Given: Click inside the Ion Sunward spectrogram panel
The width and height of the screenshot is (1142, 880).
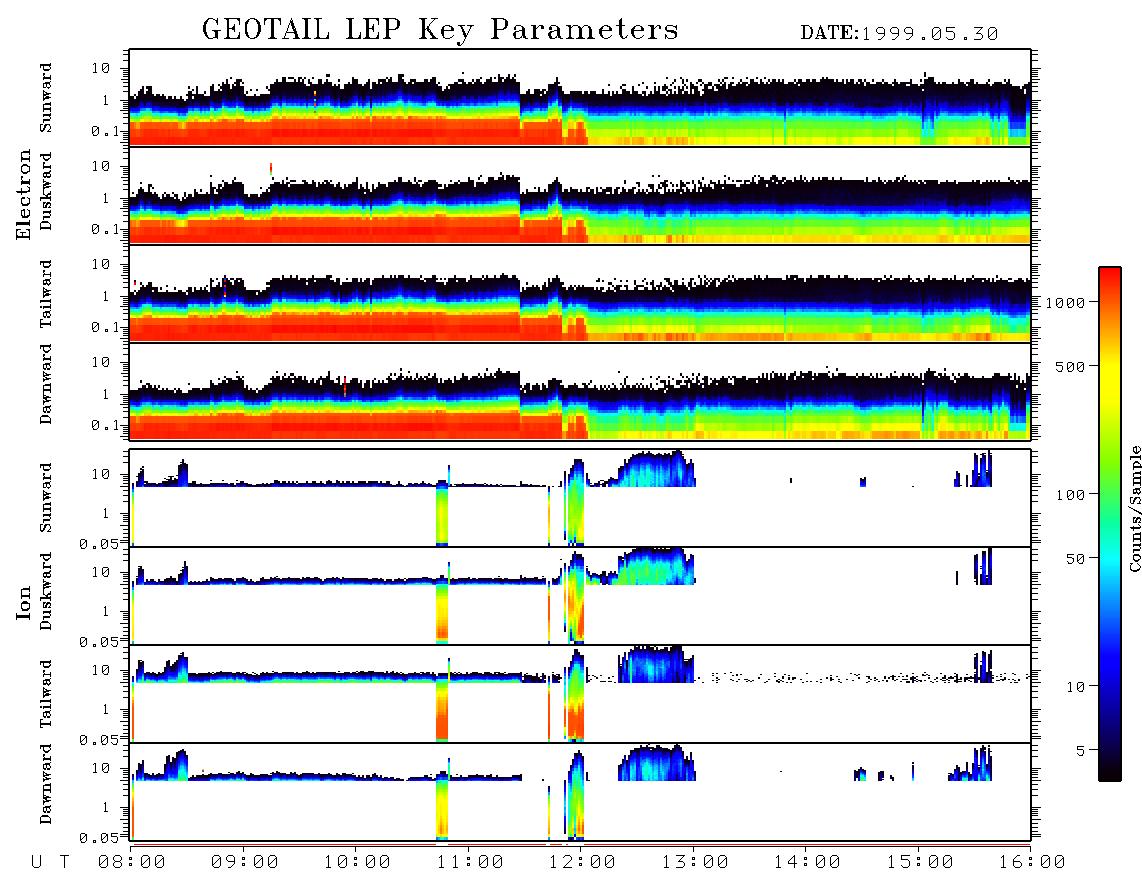Looking at the screenshot, I should [580, 498].
